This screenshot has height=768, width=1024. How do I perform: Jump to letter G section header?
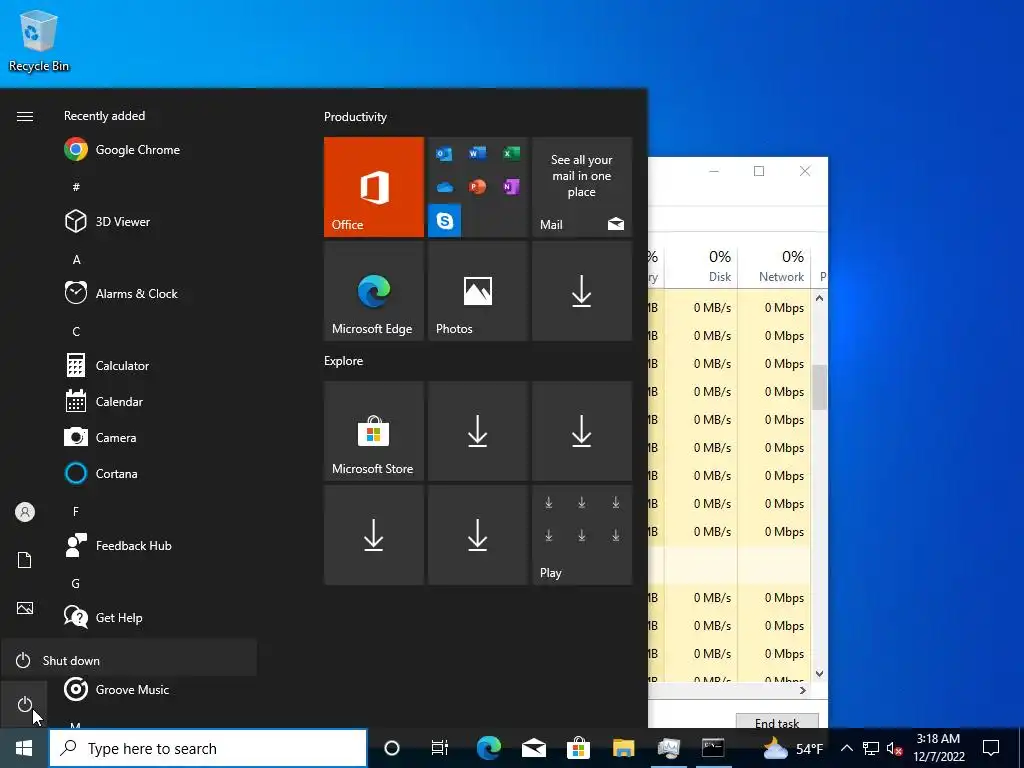pyautogui.click(x=76, y=583)
